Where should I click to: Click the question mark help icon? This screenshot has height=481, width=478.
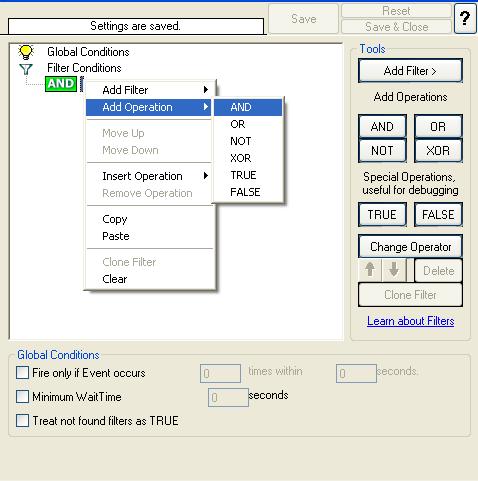[x=465, y=19]
